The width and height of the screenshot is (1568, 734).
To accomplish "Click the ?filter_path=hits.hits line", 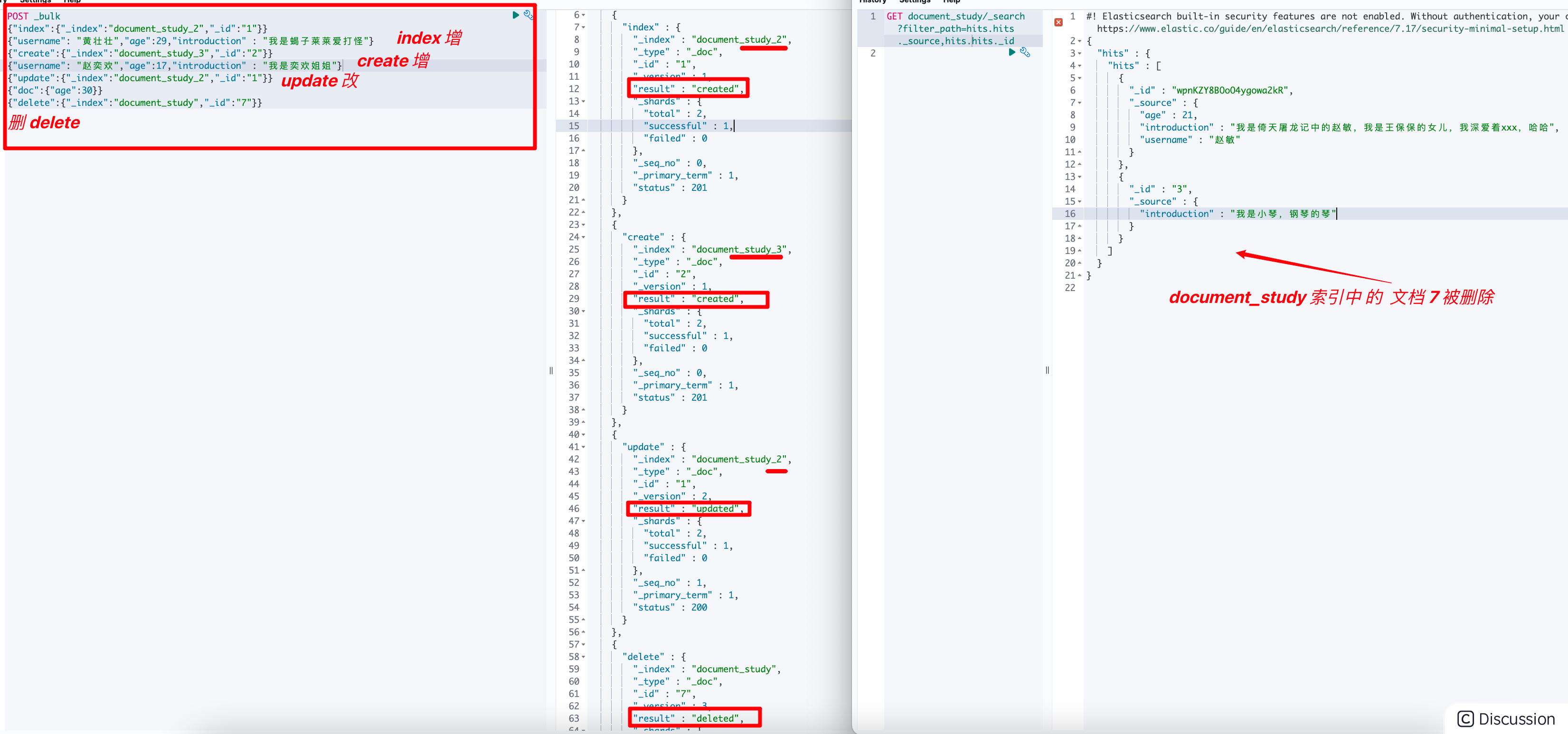I will (x=955, y=28).
